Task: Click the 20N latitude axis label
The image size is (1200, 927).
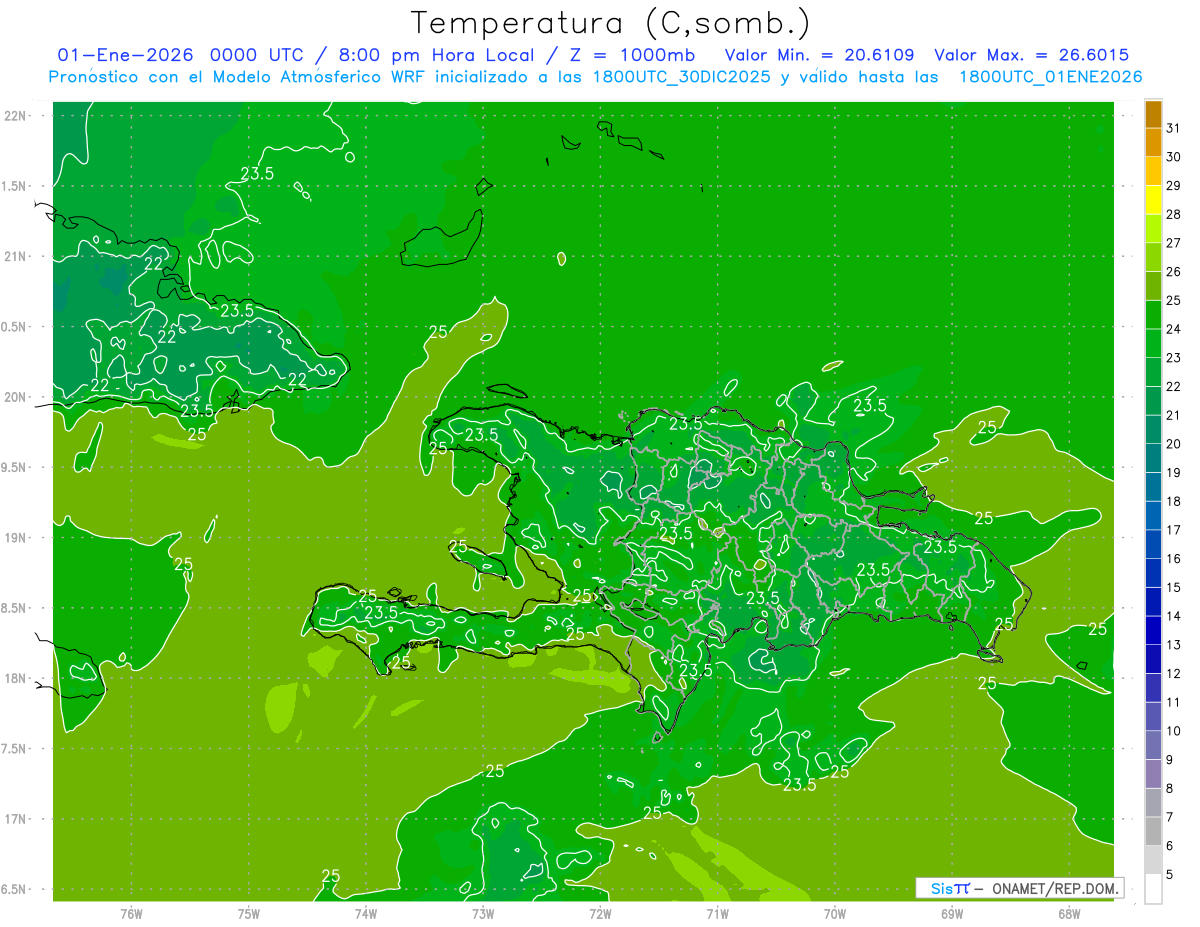Action: pyautogui.click(x=16, y=397)
